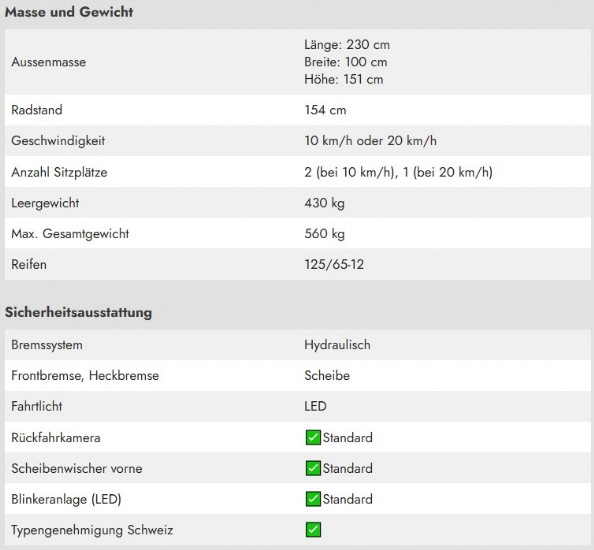Screen dimensions: 594x550
Task: Select the Masse und Gewicht heading
Action: (69, 12)
